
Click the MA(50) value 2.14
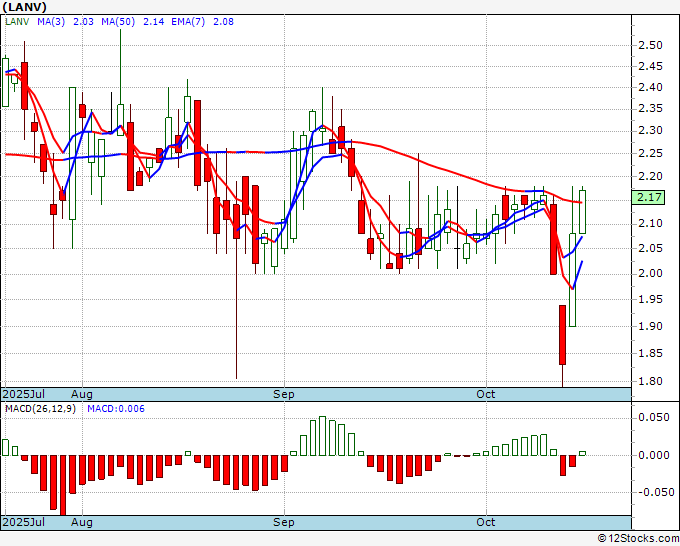[154, 22]
